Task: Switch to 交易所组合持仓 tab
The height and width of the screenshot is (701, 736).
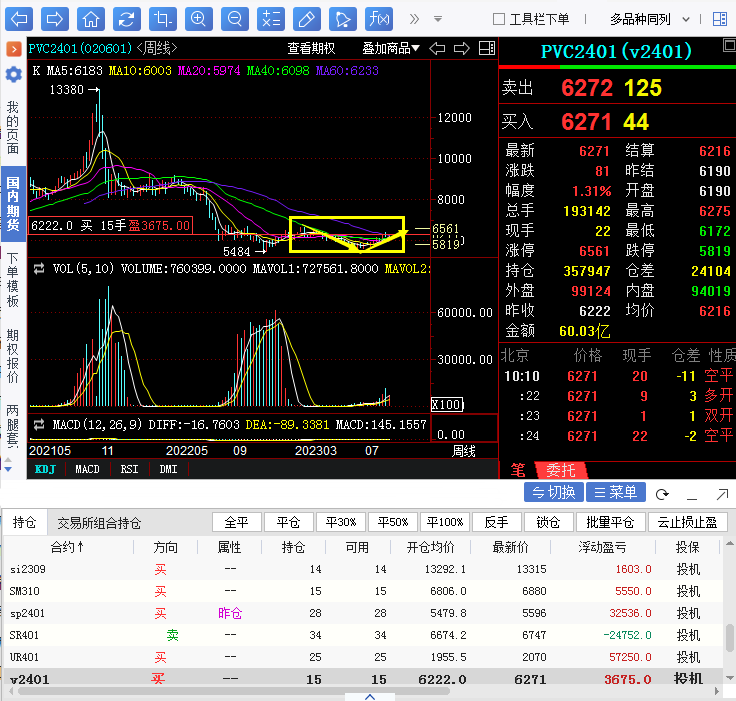Action: (x=98, y=522)
